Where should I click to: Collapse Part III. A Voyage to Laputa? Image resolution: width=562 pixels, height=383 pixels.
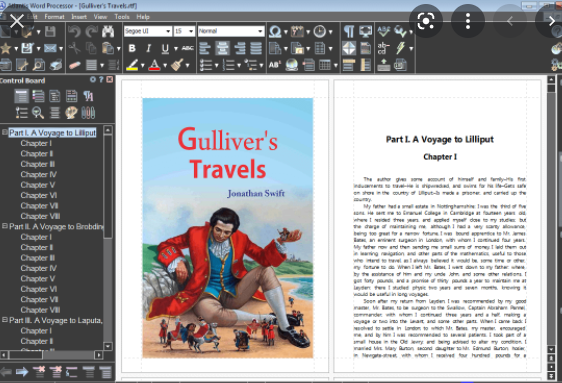point(5,320)
